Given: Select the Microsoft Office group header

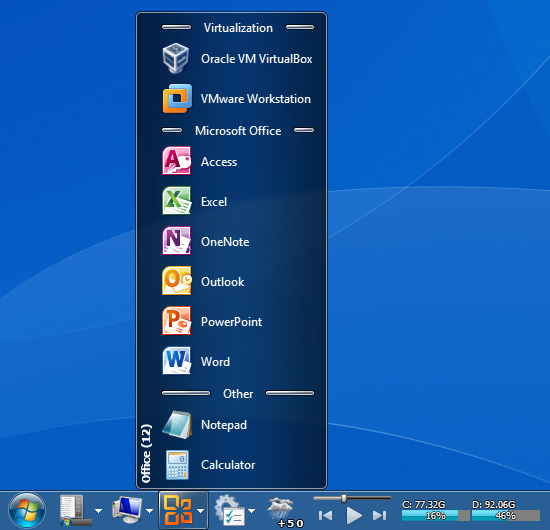Looking at the screenshot, I should click(x=238, y=131).
